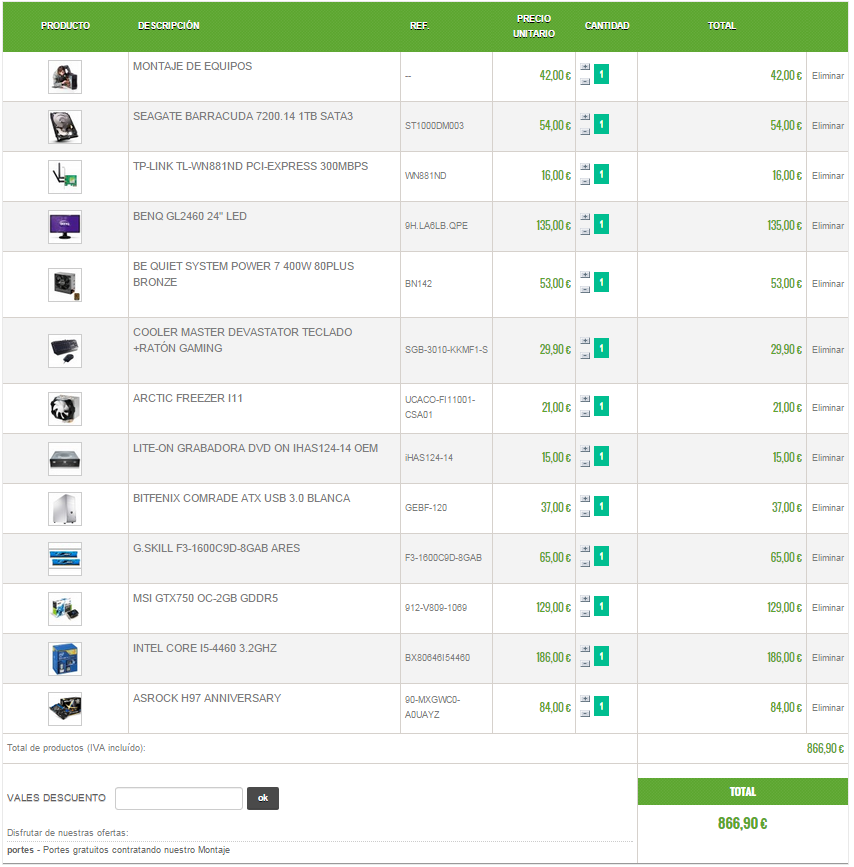The width and height of the screenshot is (854, 867).
Task: Click Eliminar for TP-Link TL-WN881ND
Action: pyautogui.click(x=827, y=176)
